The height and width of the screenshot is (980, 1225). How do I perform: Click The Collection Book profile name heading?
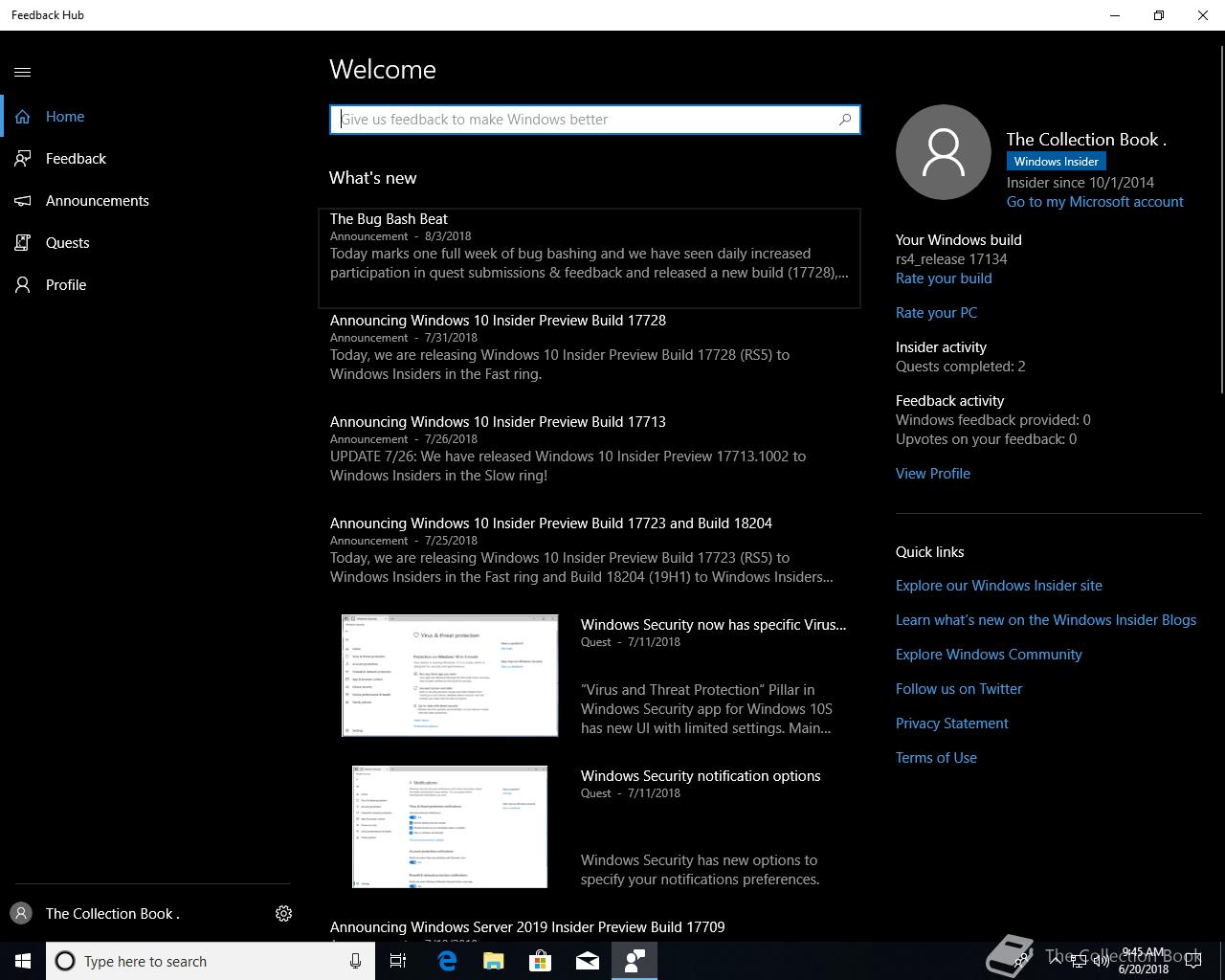click(1086, 140)
